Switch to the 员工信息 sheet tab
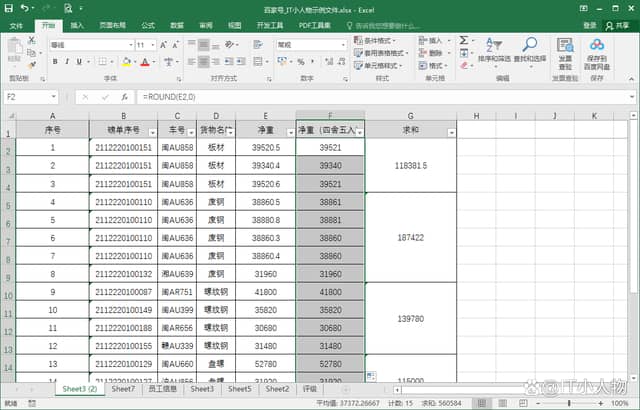 161,389
